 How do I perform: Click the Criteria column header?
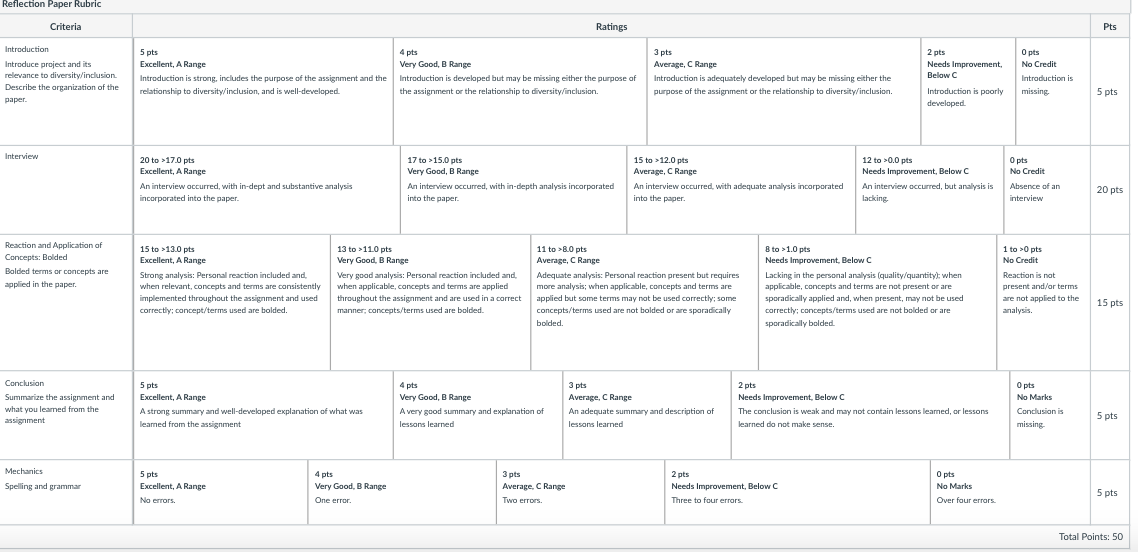point(66,26)
